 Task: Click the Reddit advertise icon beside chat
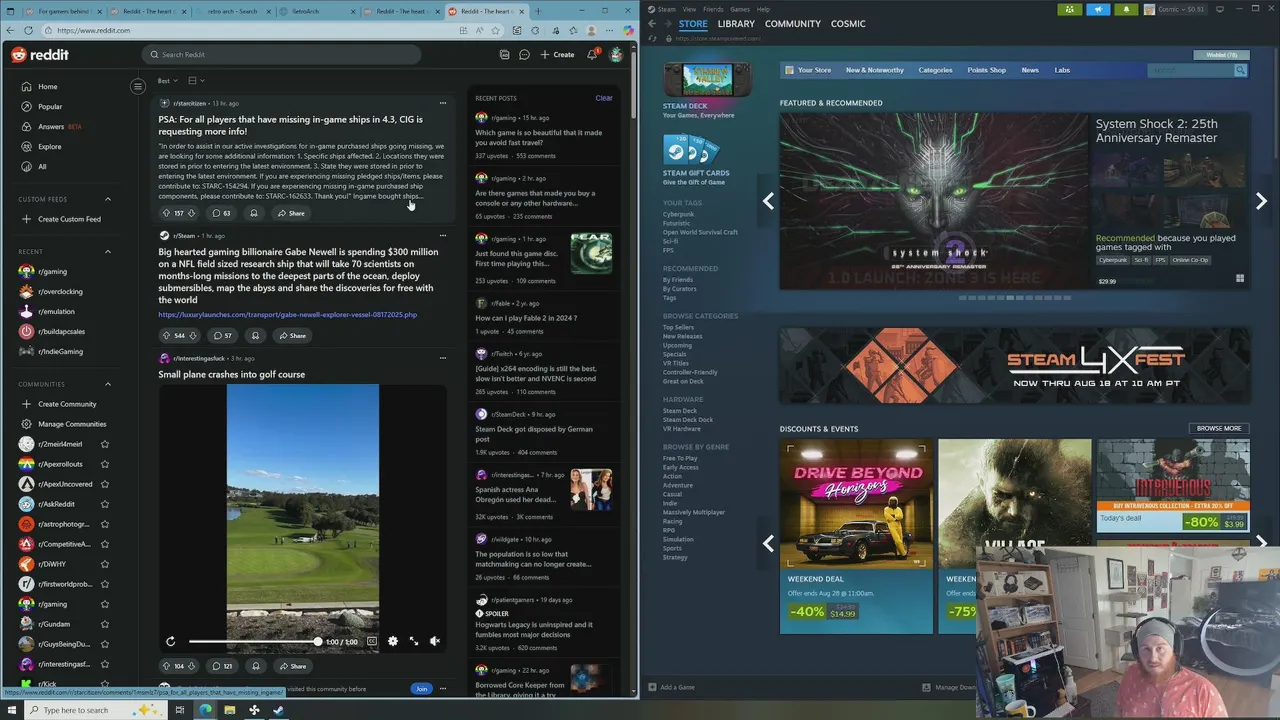pos(504,55)
